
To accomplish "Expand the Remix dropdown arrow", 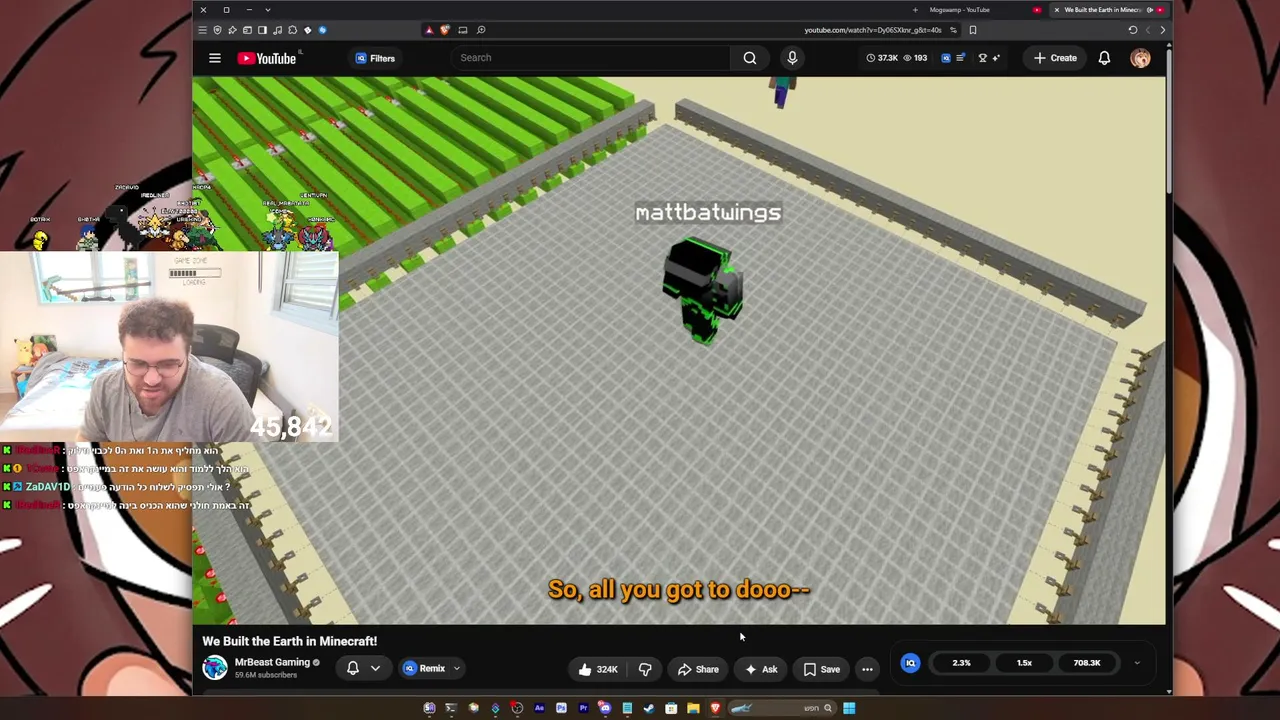I will tap(457, 668).
